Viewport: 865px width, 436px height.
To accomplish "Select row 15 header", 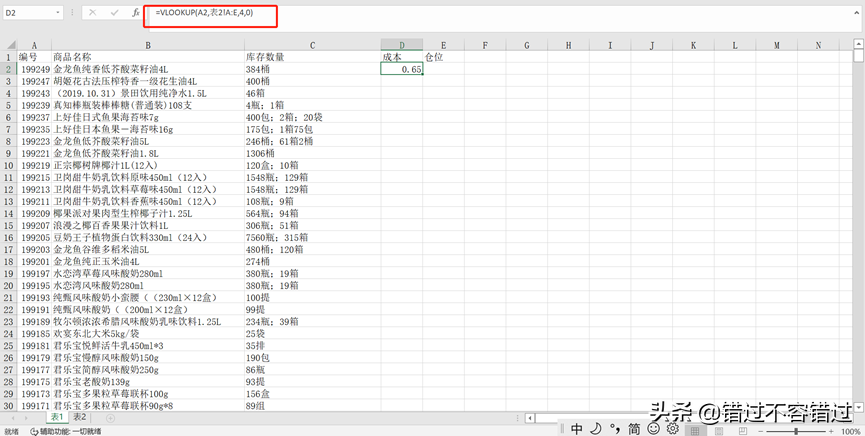I will [x=9, y=225].
